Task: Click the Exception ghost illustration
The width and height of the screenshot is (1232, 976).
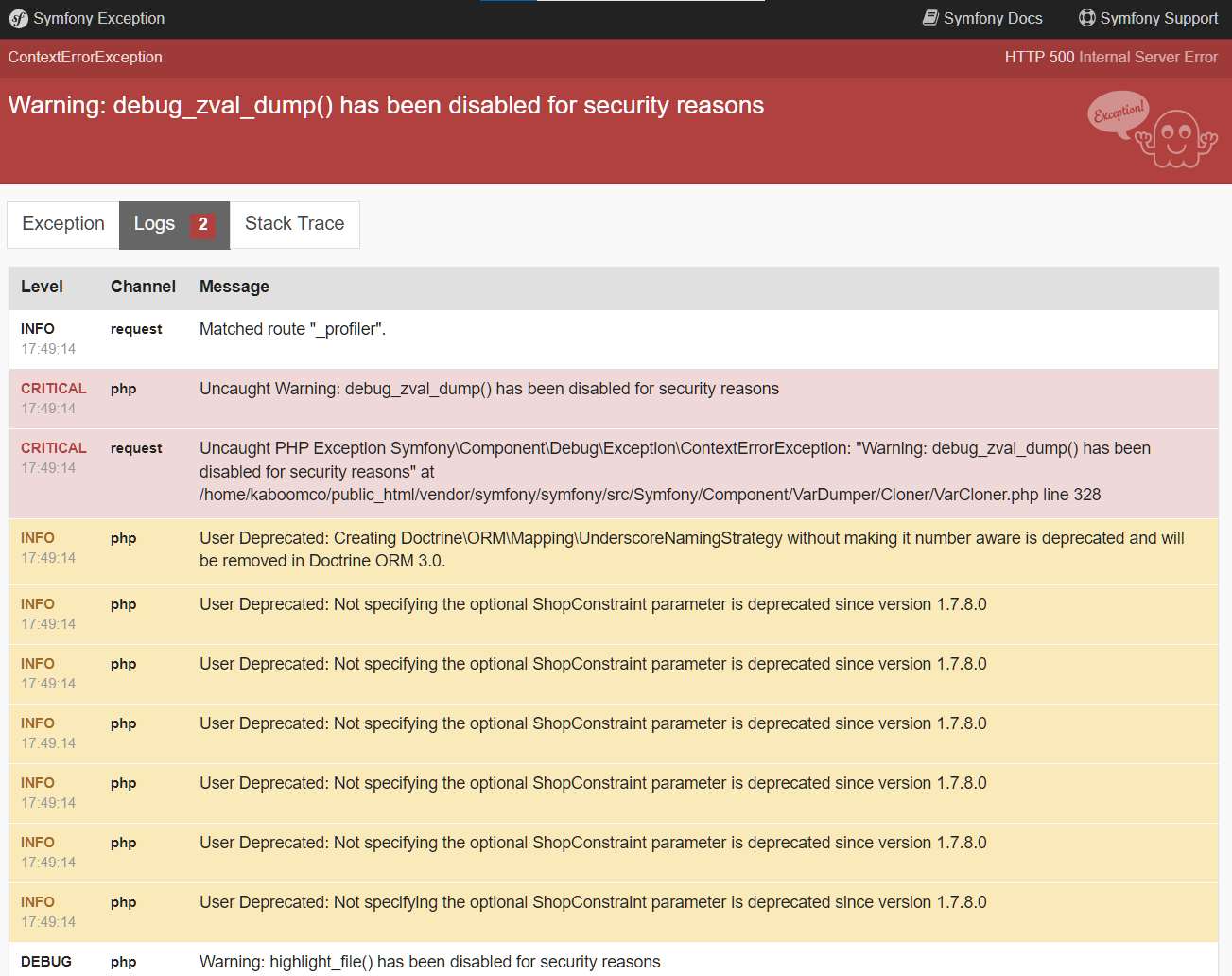Action: pos(1154,131)
